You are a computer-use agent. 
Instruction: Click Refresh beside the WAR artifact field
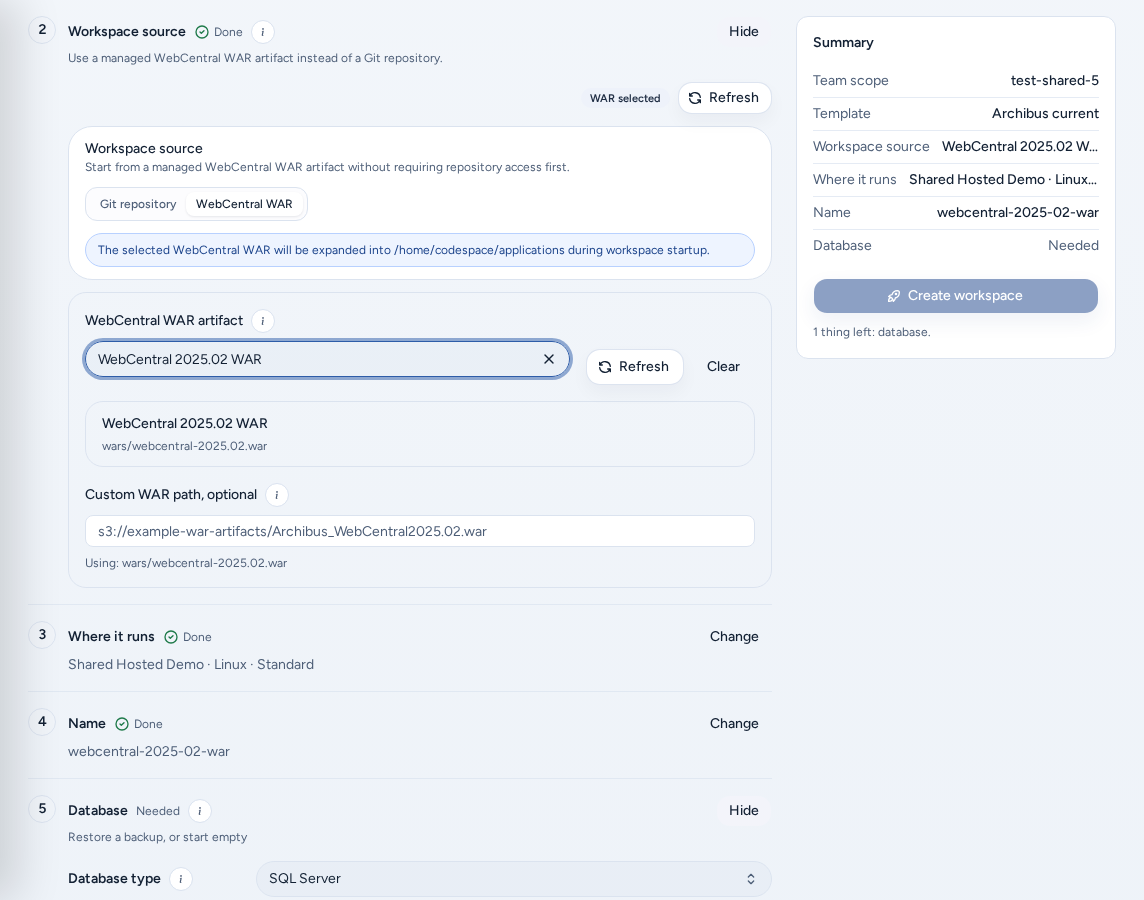pos(635,367)
